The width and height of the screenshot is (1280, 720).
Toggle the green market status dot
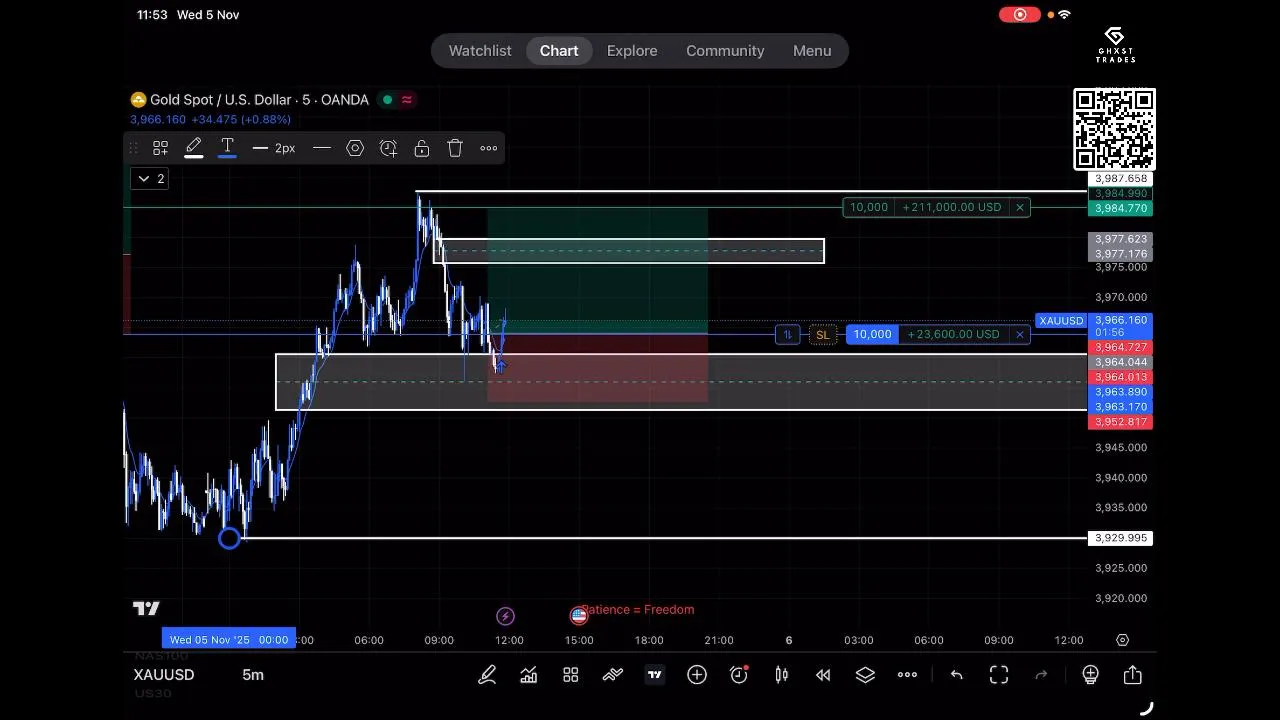click(387, 100)
